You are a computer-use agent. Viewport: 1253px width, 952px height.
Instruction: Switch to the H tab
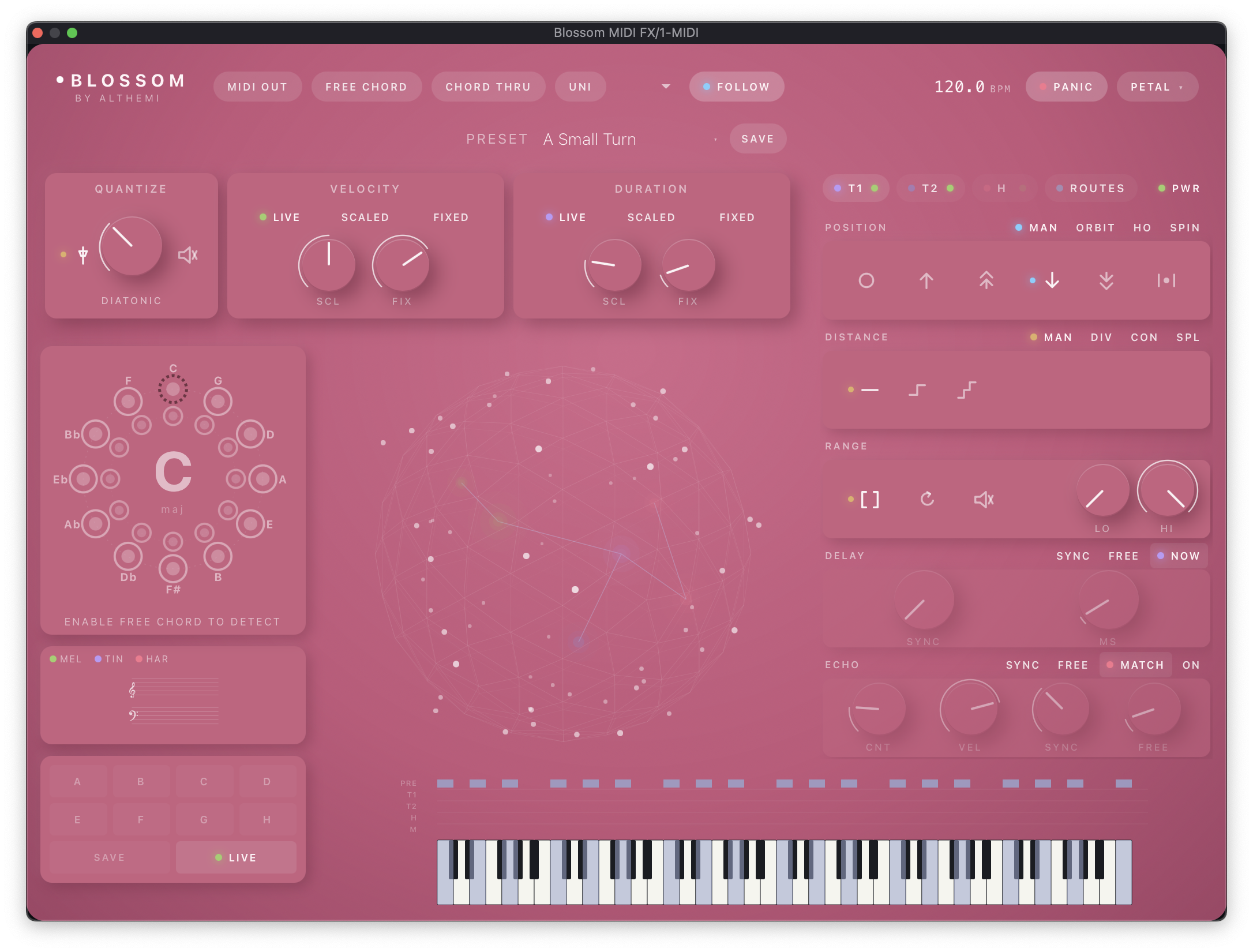pos(1004,189)
